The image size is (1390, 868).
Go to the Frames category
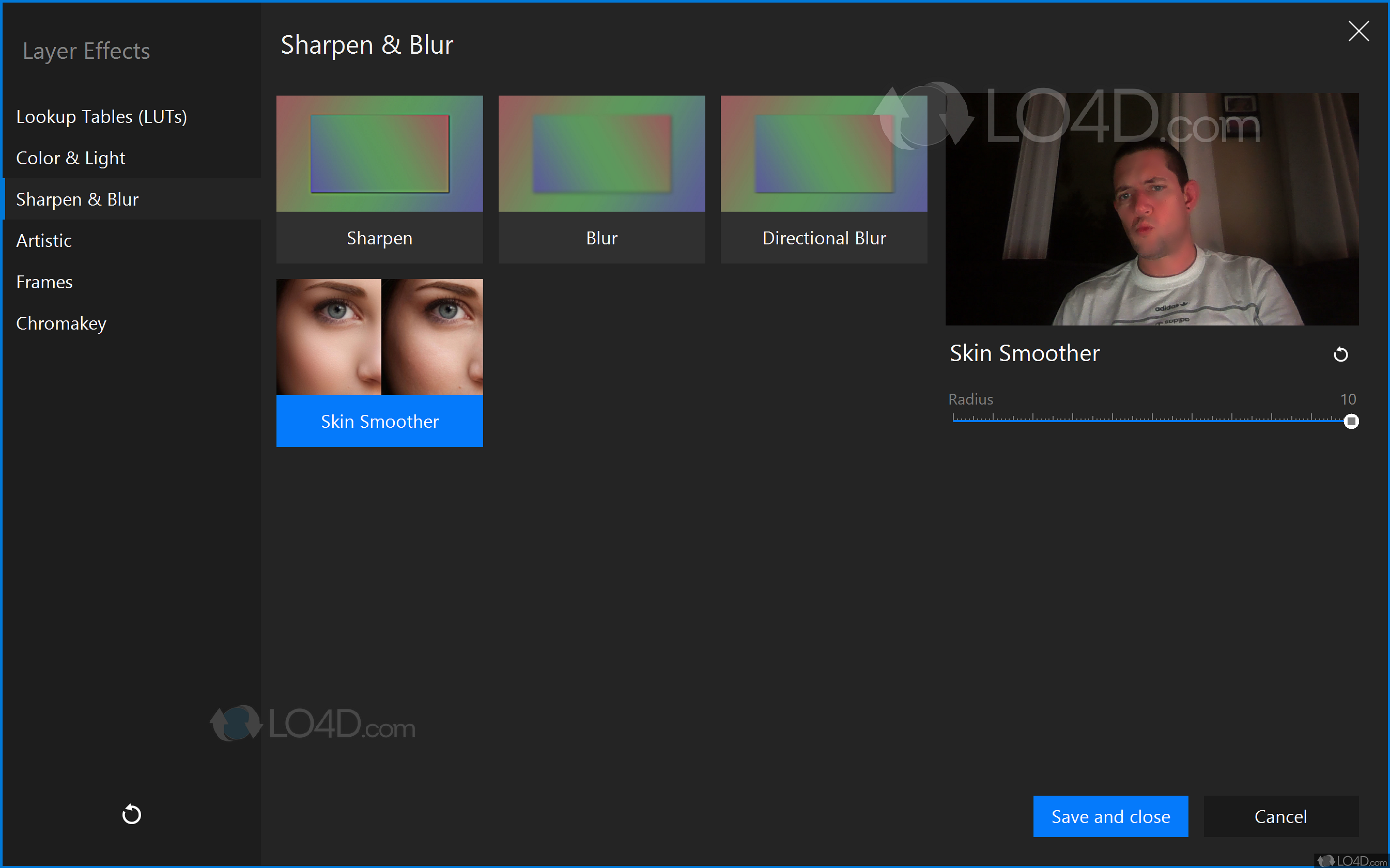click(44, 282)
